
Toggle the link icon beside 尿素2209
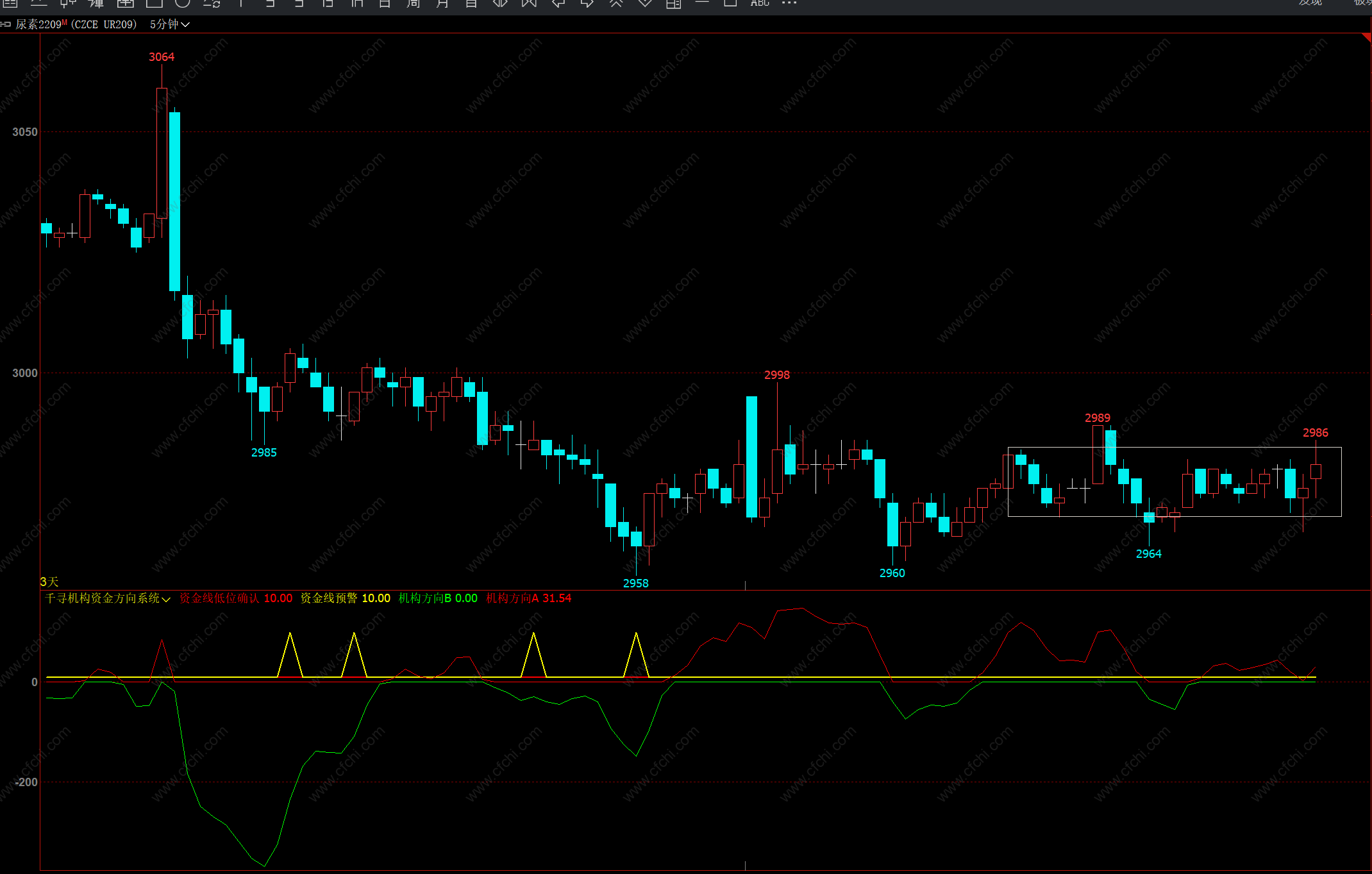[6, 24]
